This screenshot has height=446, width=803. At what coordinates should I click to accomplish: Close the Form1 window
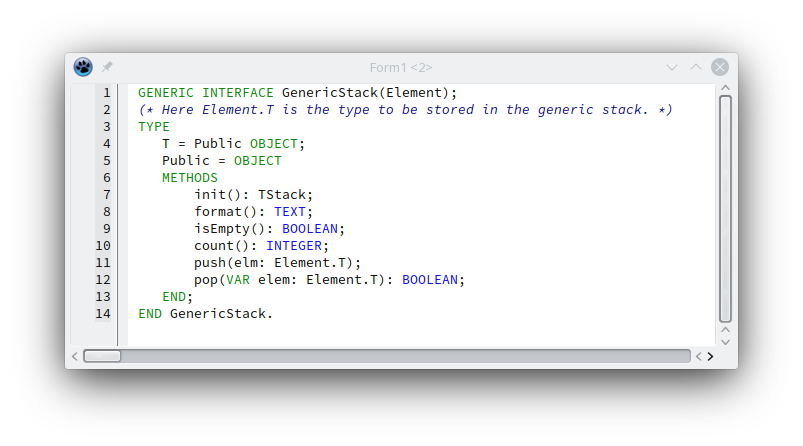click(x=720, y=67)
